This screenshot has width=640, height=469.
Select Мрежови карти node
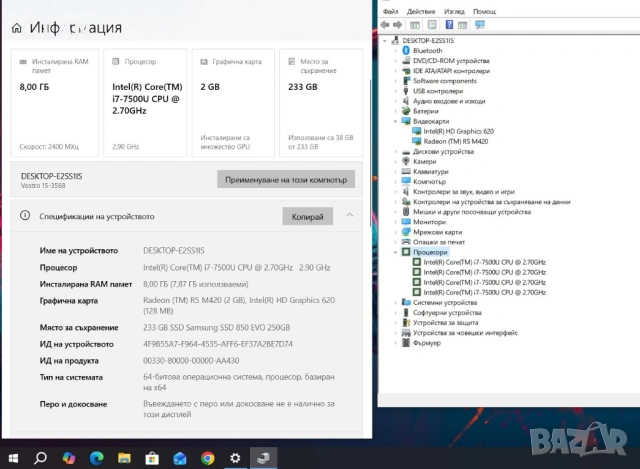tap(438, 232)
